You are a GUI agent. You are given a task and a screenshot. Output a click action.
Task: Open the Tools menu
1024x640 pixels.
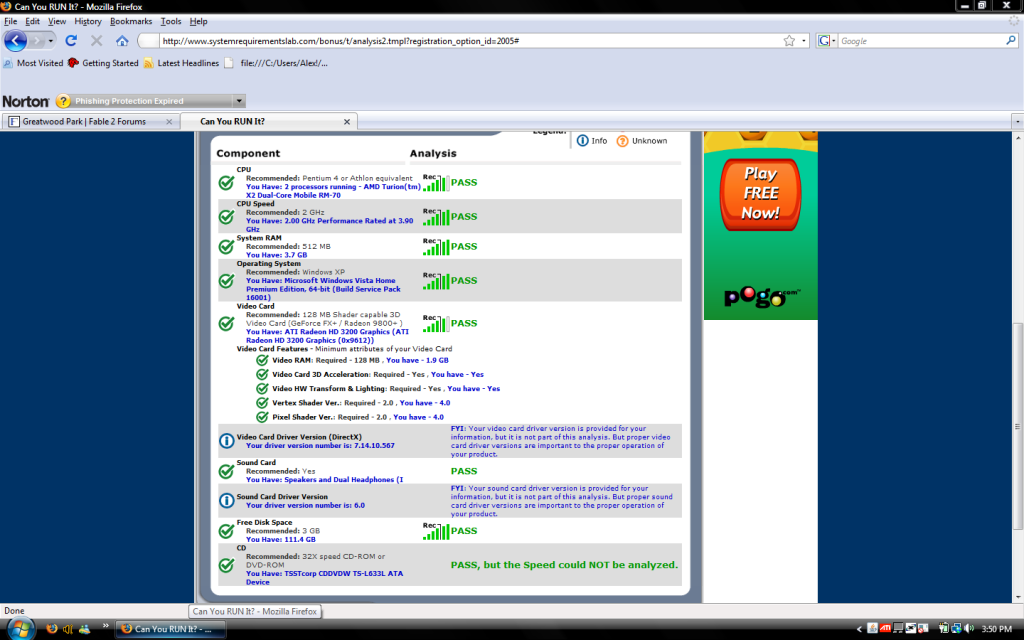coord(170,22)
